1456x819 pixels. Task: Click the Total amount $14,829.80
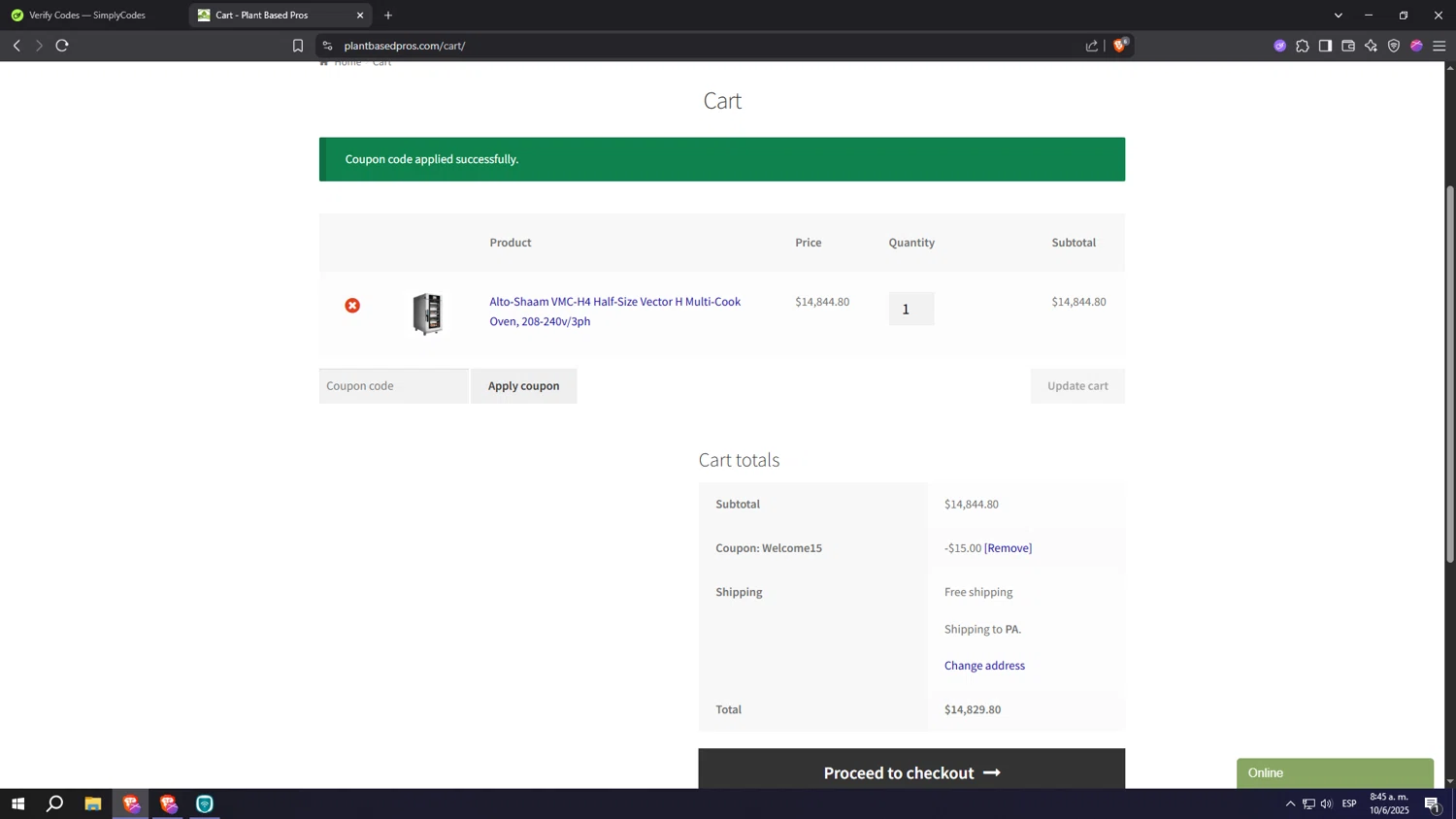pos(973,709)
